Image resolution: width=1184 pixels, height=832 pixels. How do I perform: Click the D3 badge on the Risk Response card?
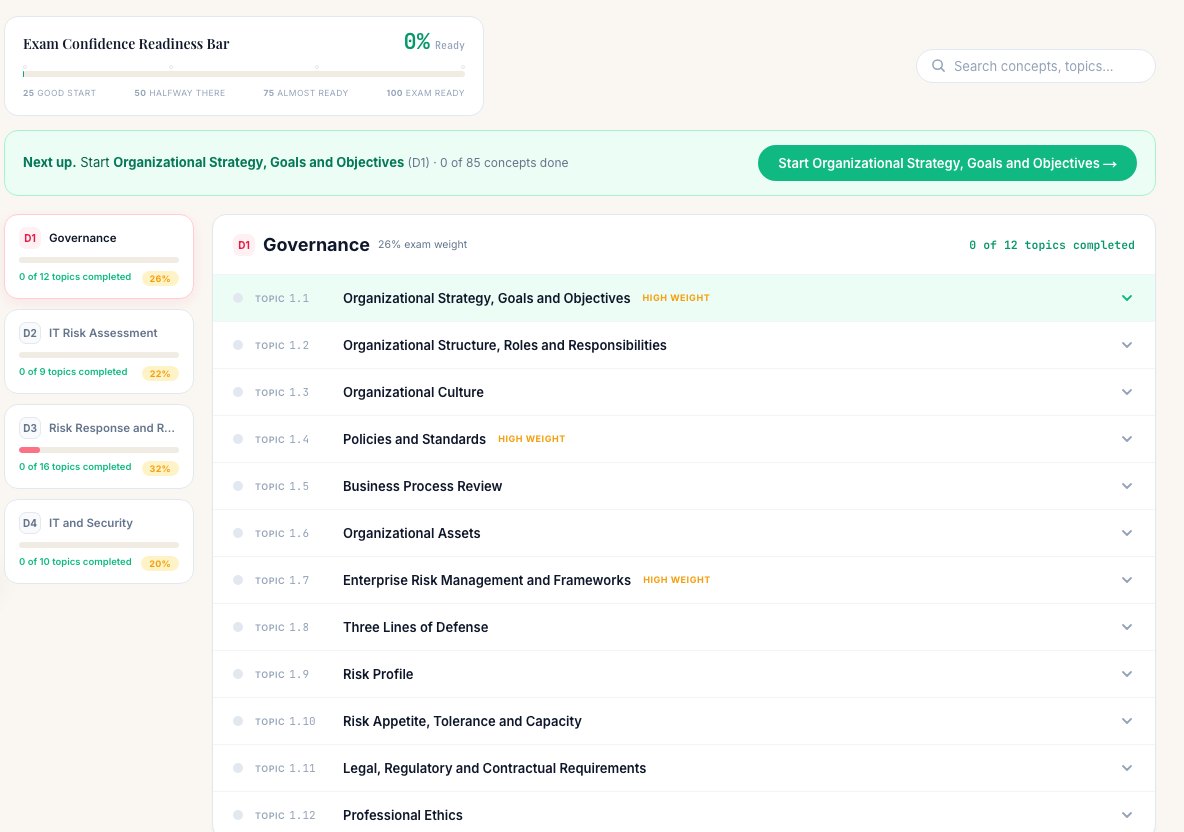30,428
